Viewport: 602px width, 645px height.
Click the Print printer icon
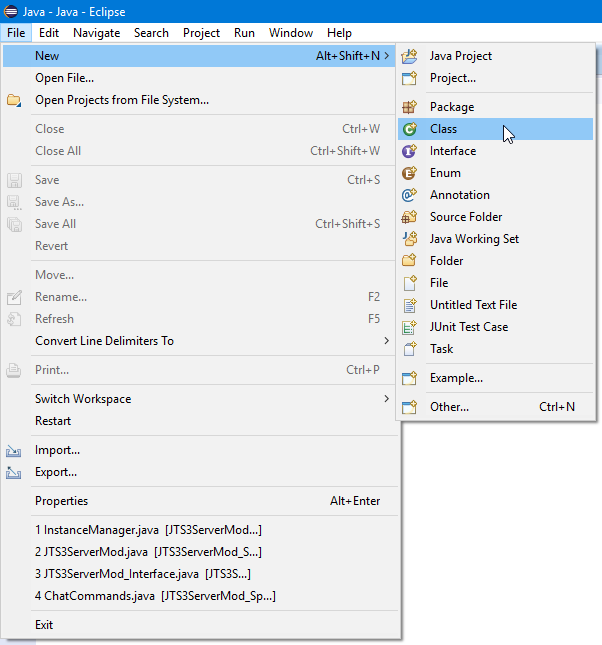pyautogui.click(x=14, y=370)
